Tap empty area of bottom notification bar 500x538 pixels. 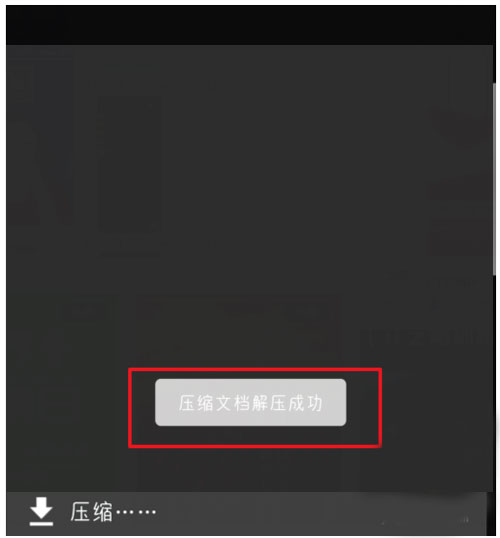tap(309, 513)
